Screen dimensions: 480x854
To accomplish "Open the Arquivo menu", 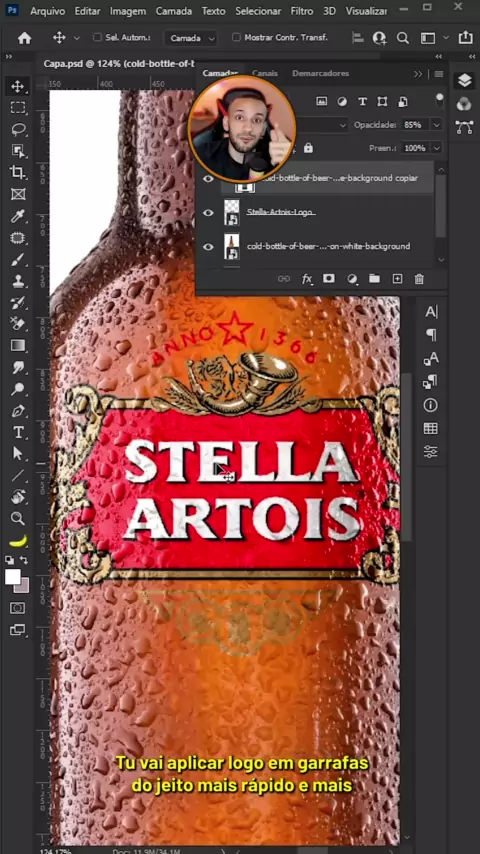I will click(x=47, y=11).
